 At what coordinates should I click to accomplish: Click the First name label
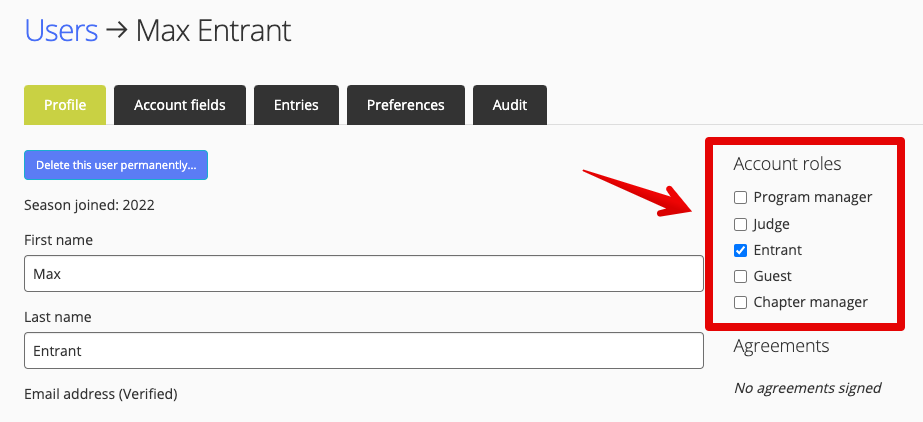tap(58, 240)
